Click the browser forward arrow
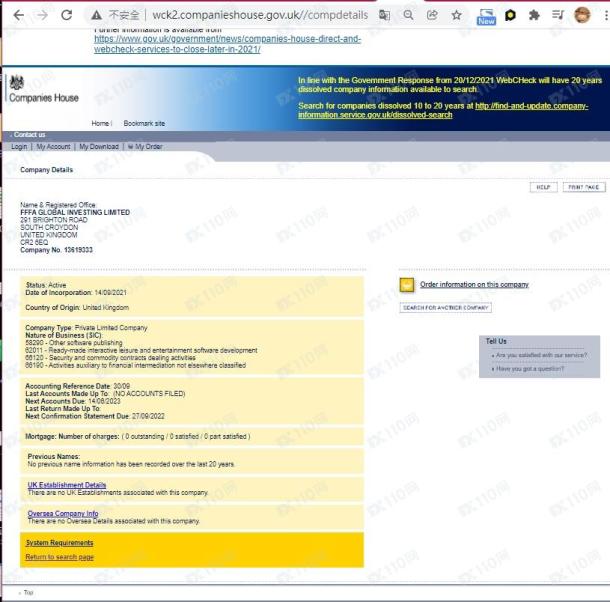Screen dimensions: 610x602 point(42,15)
